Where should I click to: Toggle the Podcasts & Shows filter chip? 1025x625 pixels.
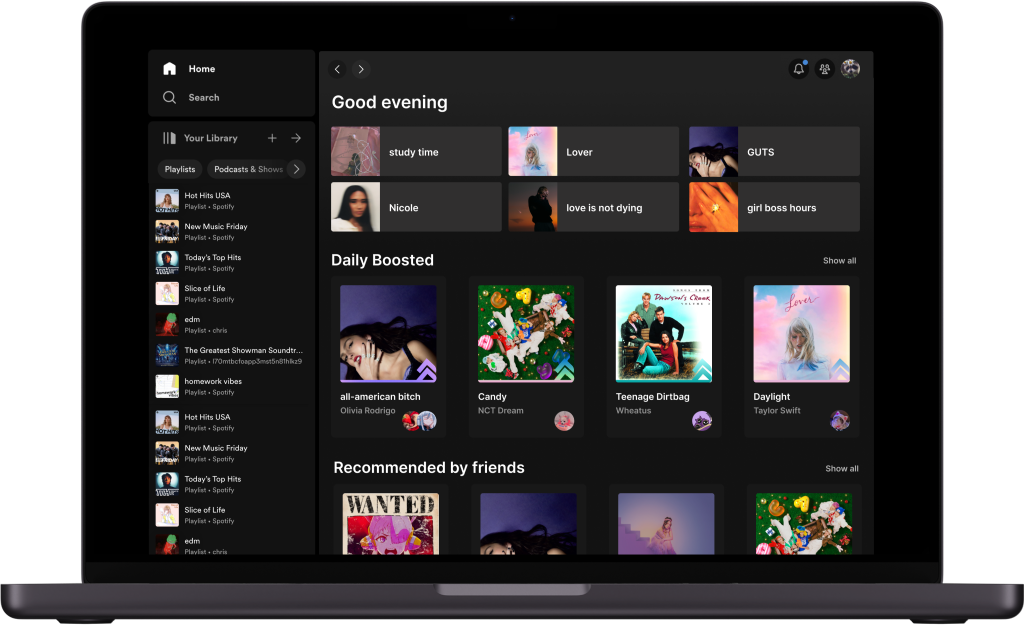tap(248, 169)
